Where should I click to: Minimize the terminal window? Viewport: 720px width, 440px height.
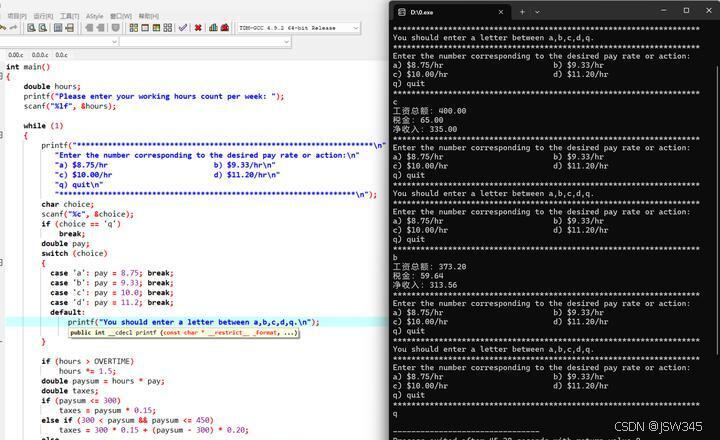coord(664,10)
